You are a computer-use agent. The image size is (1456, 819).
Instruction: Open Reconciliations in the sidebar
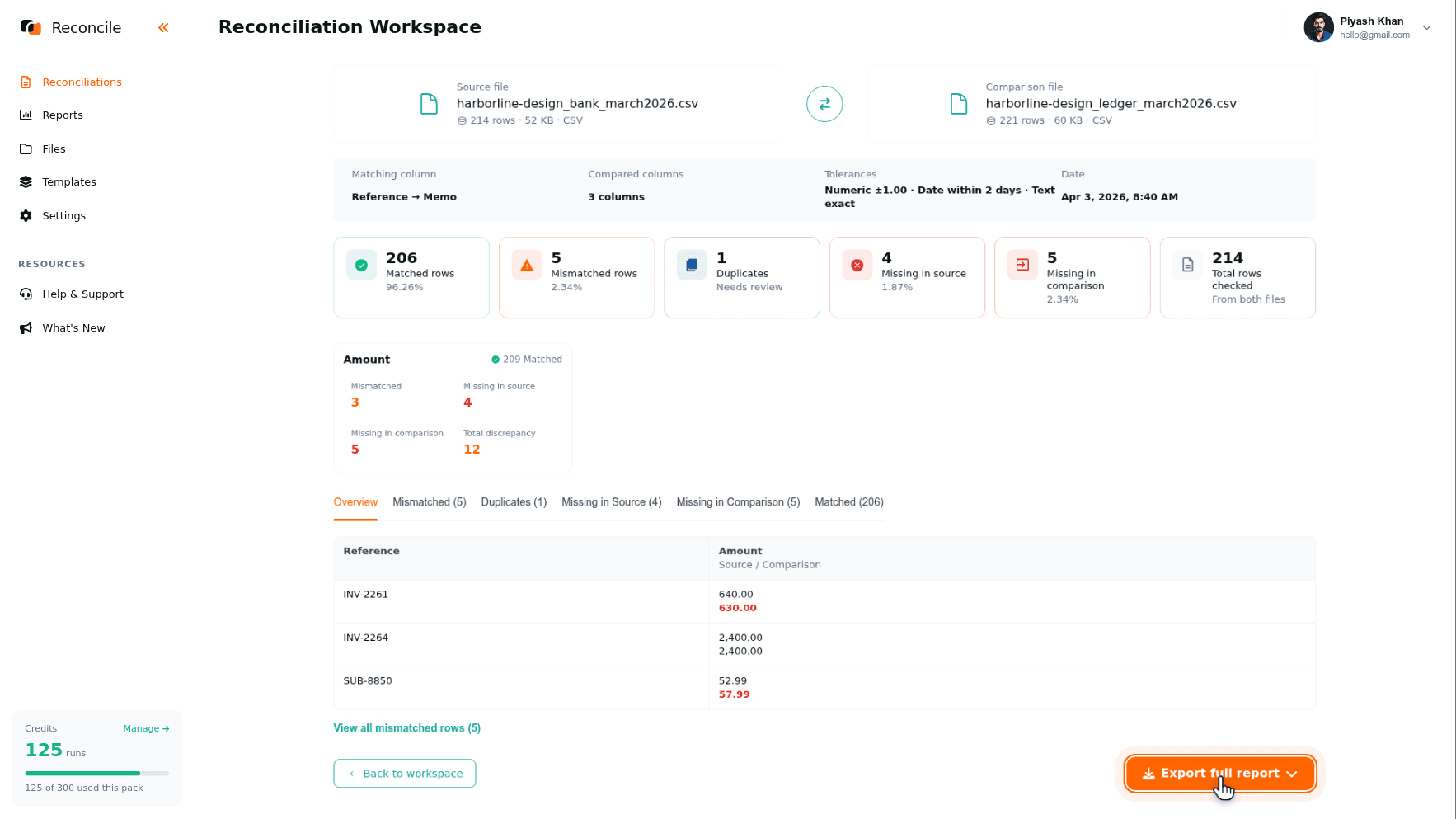(x=82, y=82)
